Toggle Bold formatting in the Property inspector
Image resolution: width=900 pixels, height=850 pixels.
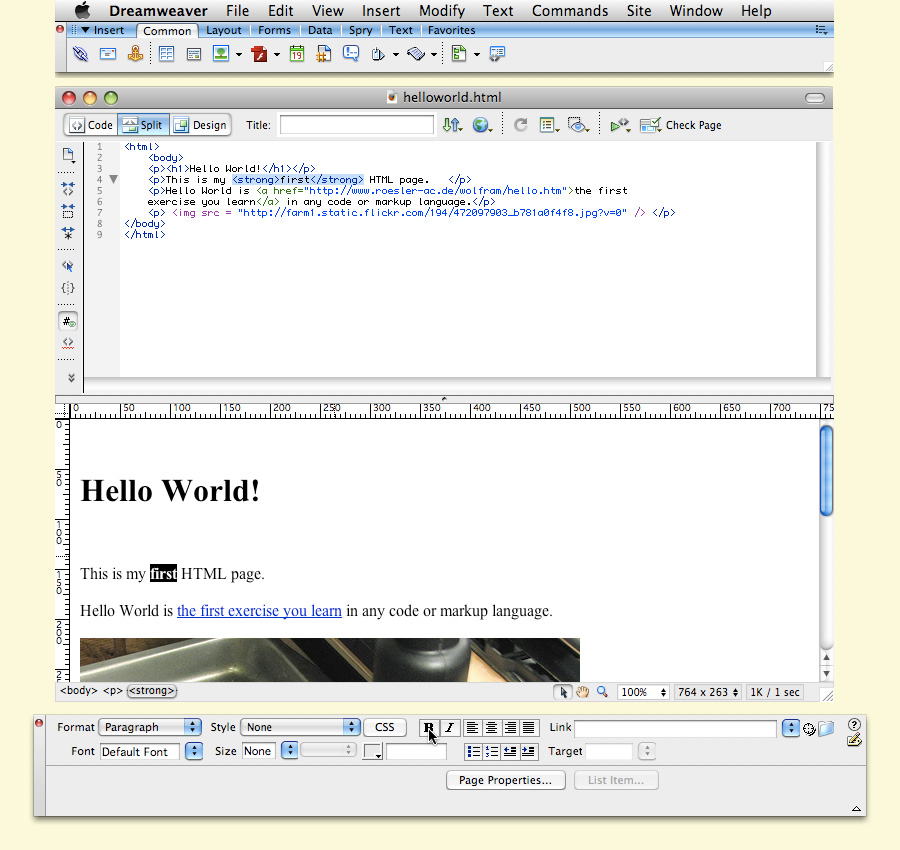click(429, 728)
